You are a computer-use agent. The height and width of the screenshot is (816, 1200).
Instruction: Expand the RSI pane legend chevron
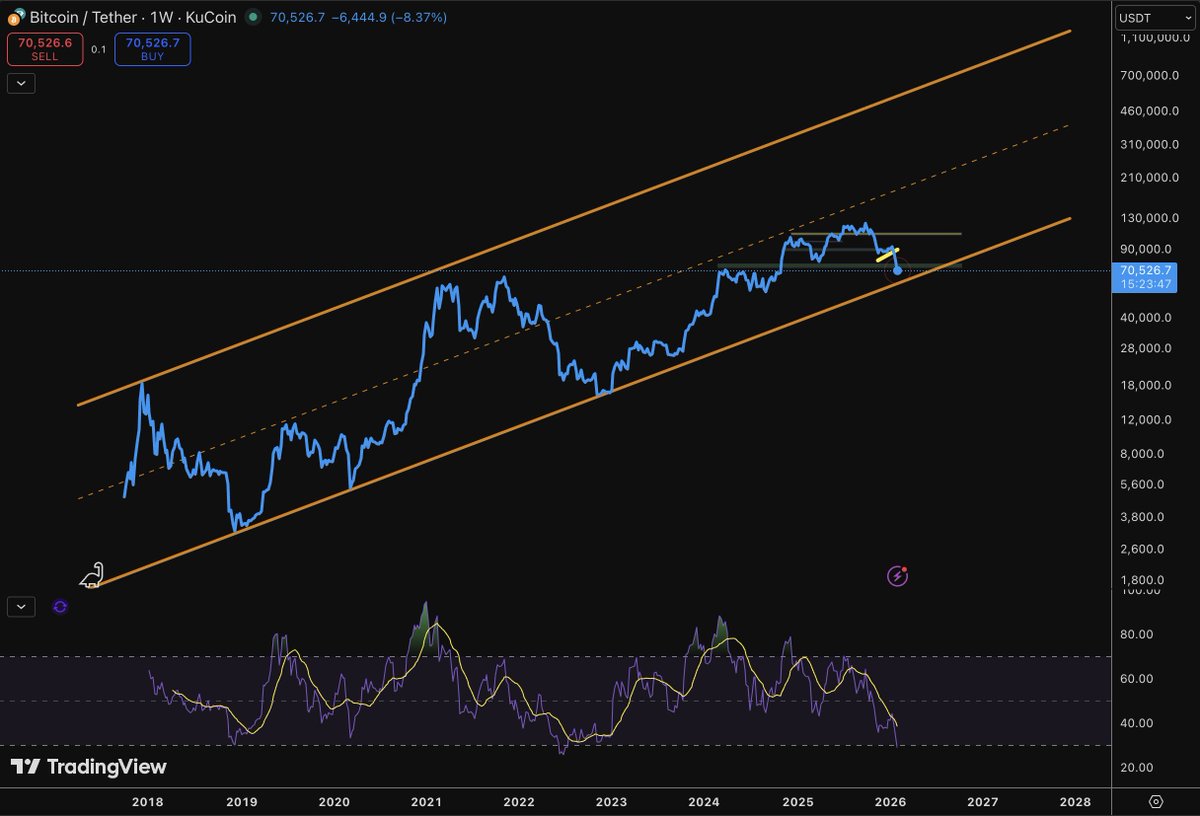(x=21, y=605)
